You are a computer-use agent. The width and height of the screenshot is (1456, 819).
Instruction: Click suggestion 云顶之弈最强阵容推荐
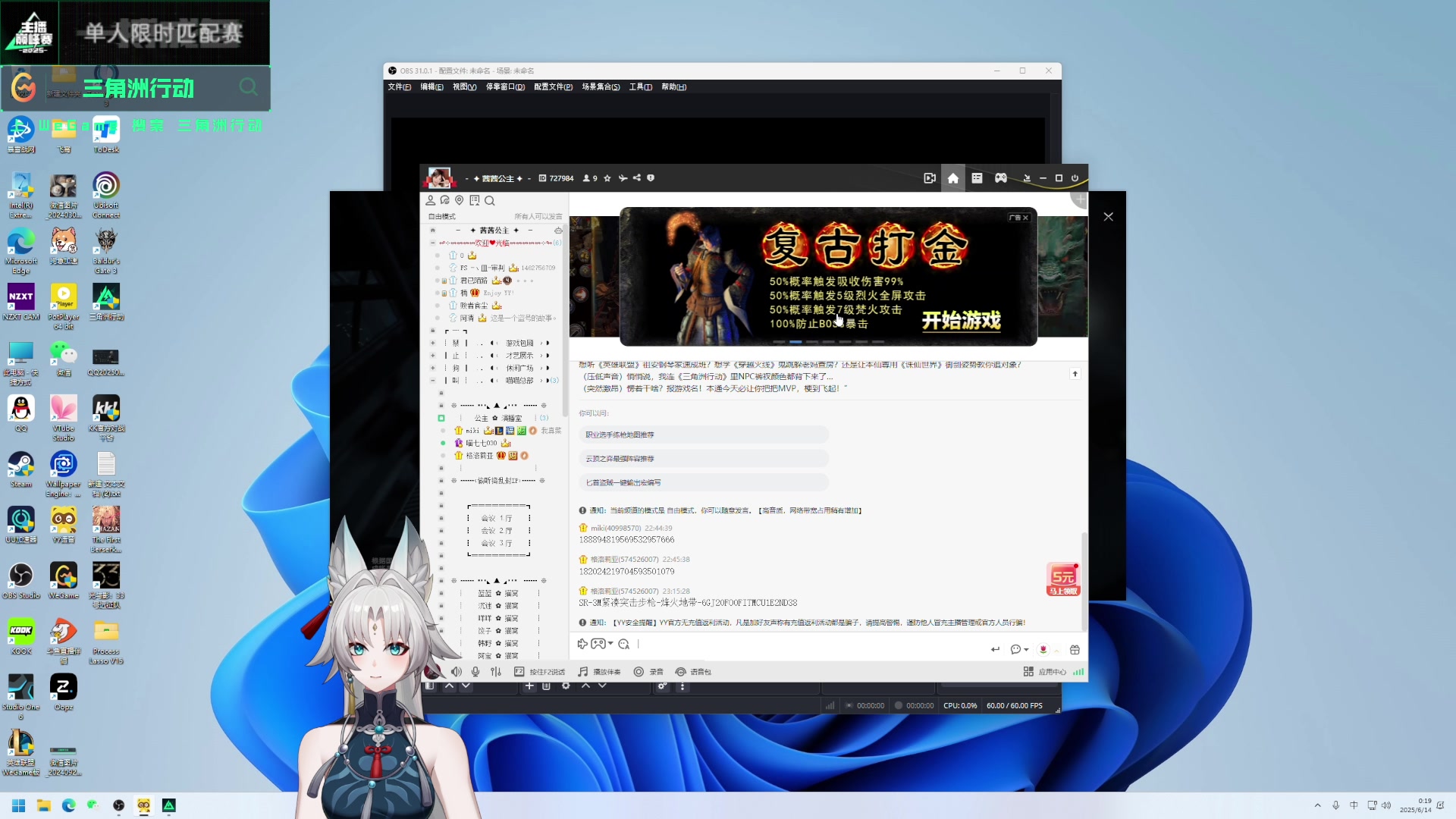[704, 459]
